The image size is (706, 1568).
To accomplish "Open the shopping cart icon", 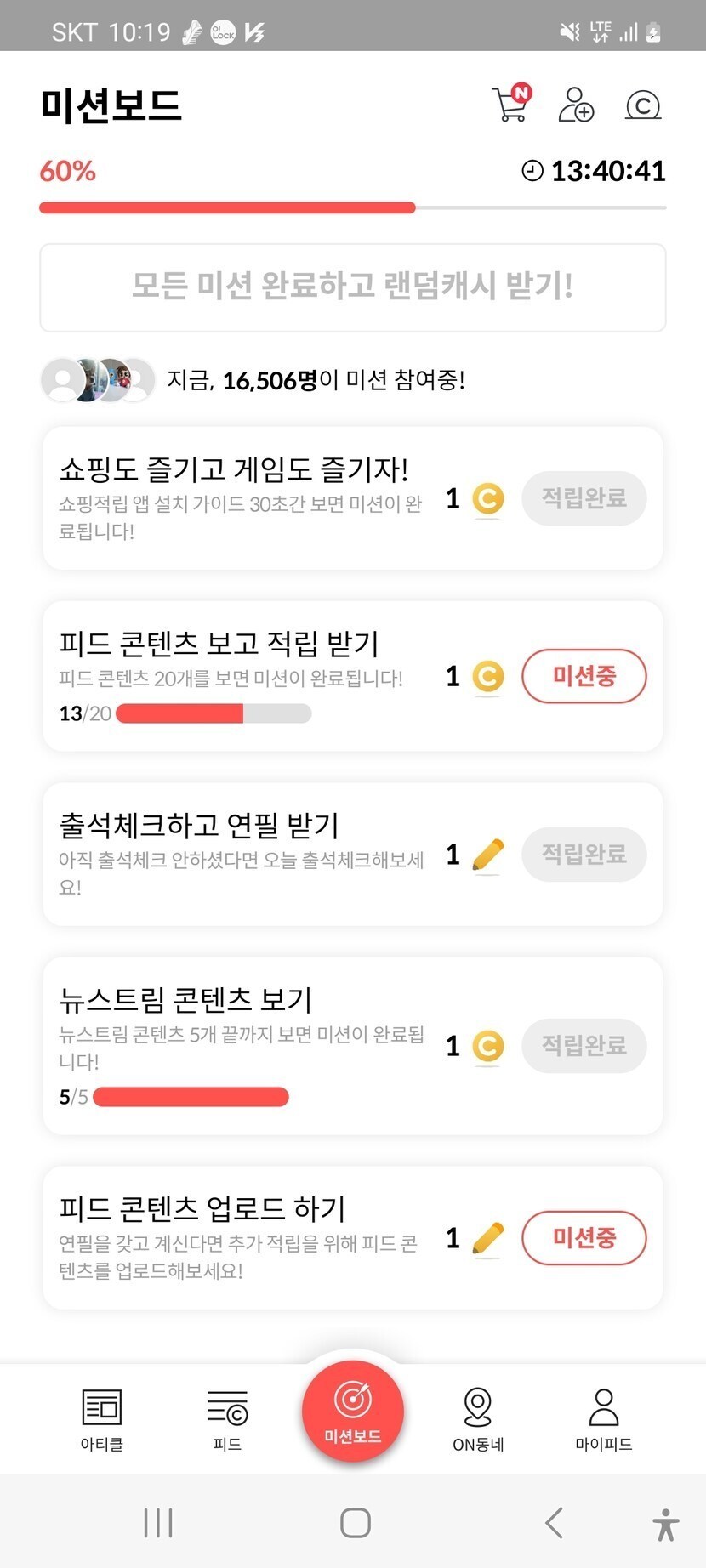I will 510,105.
